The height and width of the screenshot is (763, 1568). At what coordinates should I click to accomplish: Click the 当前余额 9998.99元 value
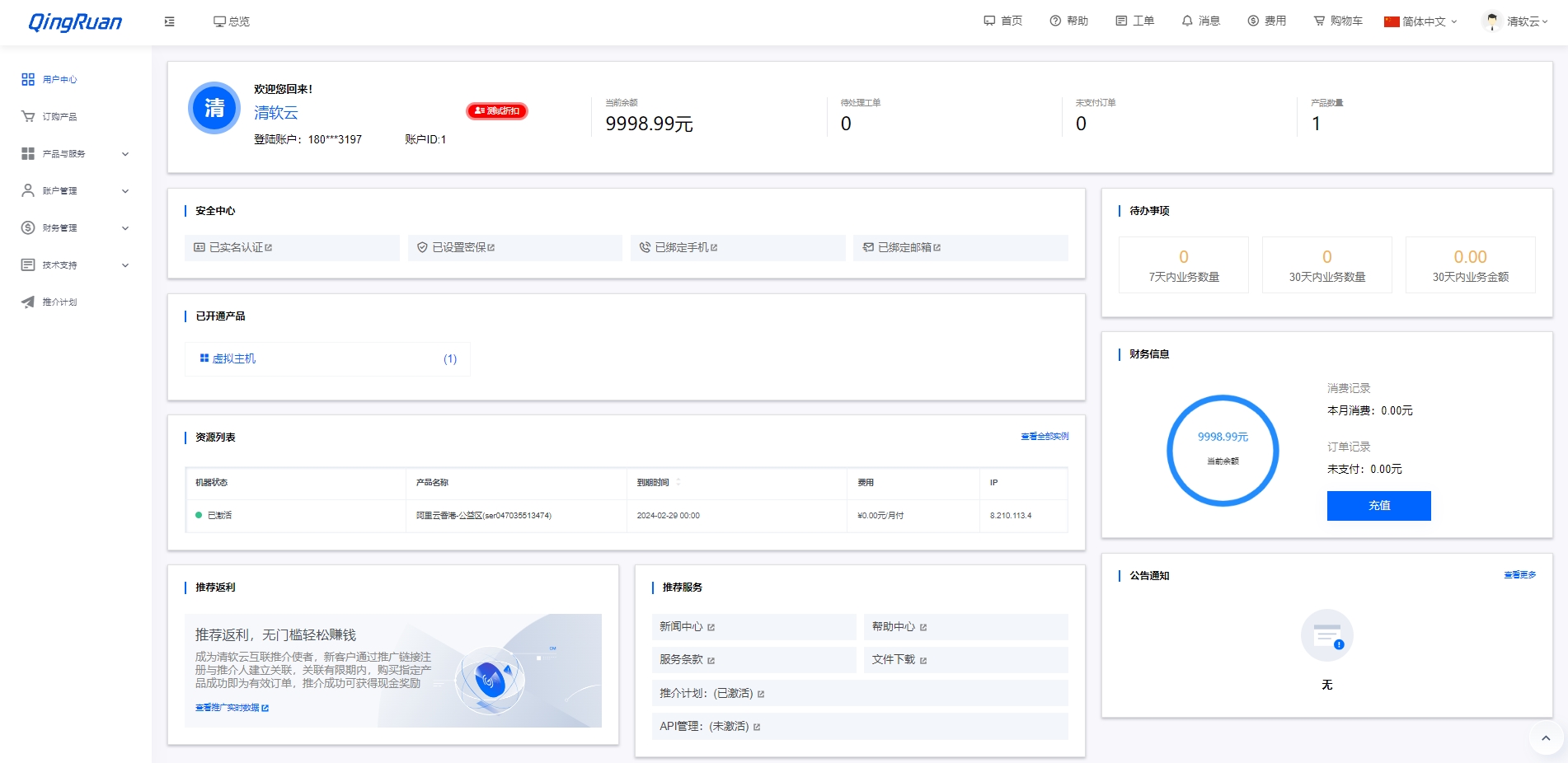[649, 124]
